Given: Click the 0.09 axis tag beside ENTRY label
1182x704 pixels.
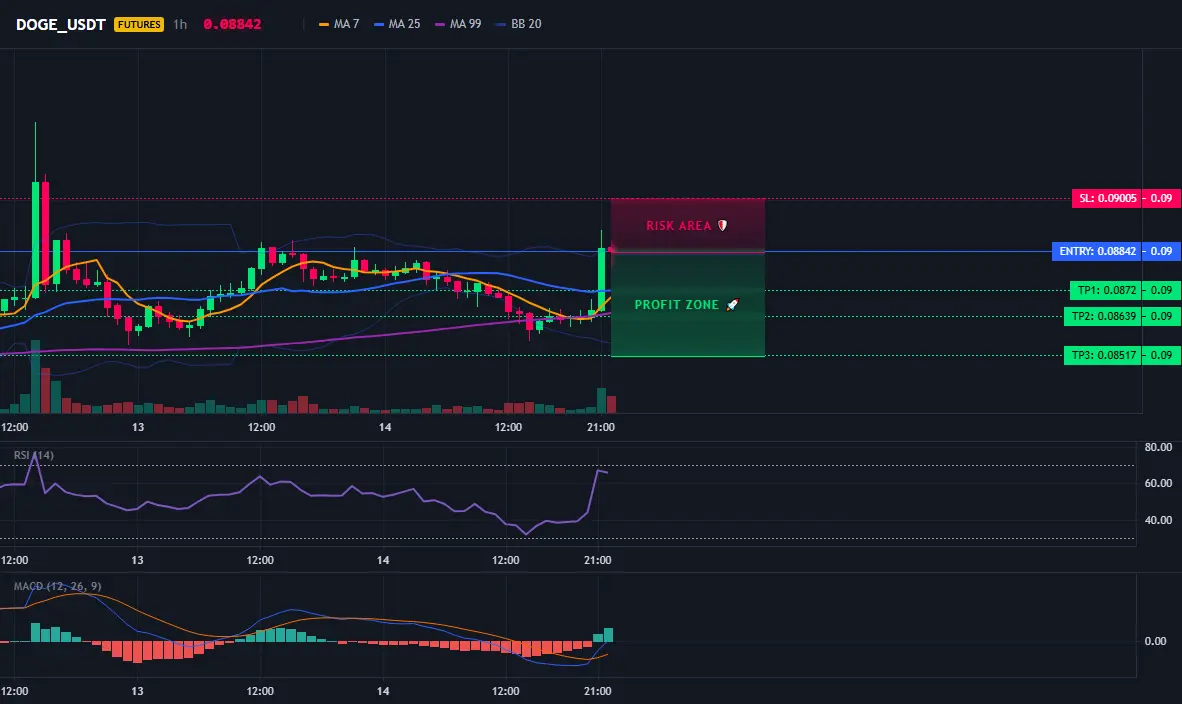Looking at the screenshot, I should (x=1162, y=251).
